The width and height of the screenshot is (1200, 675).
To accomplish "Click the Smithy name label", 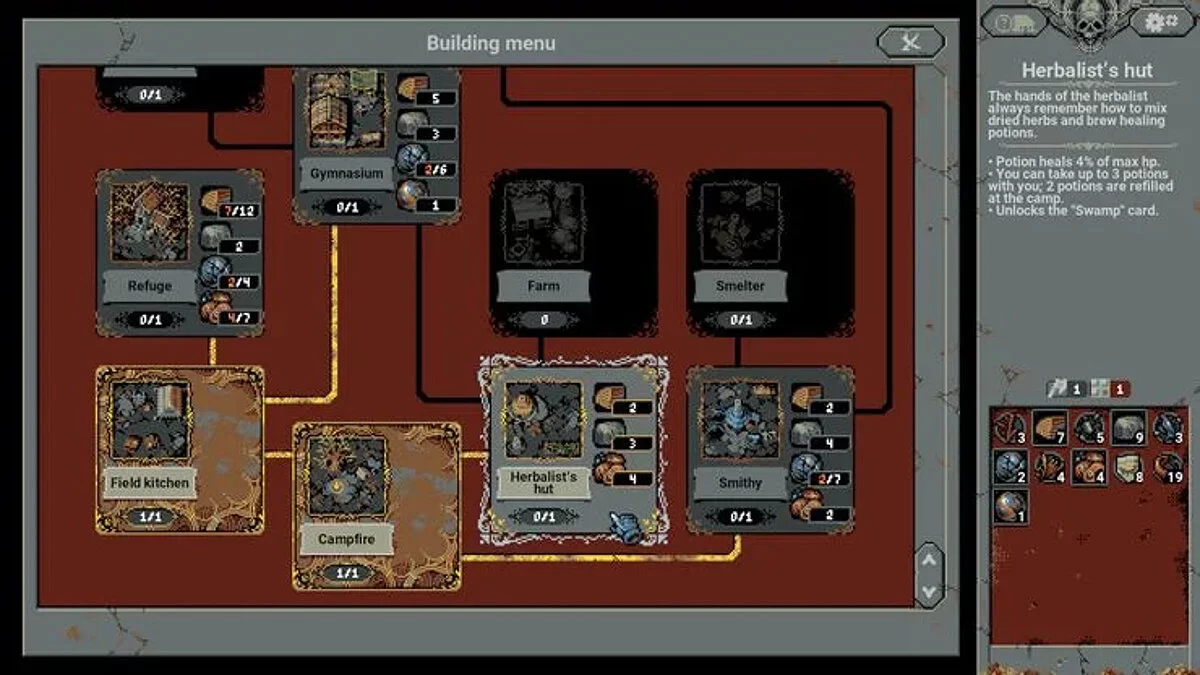I will point(740,482).
